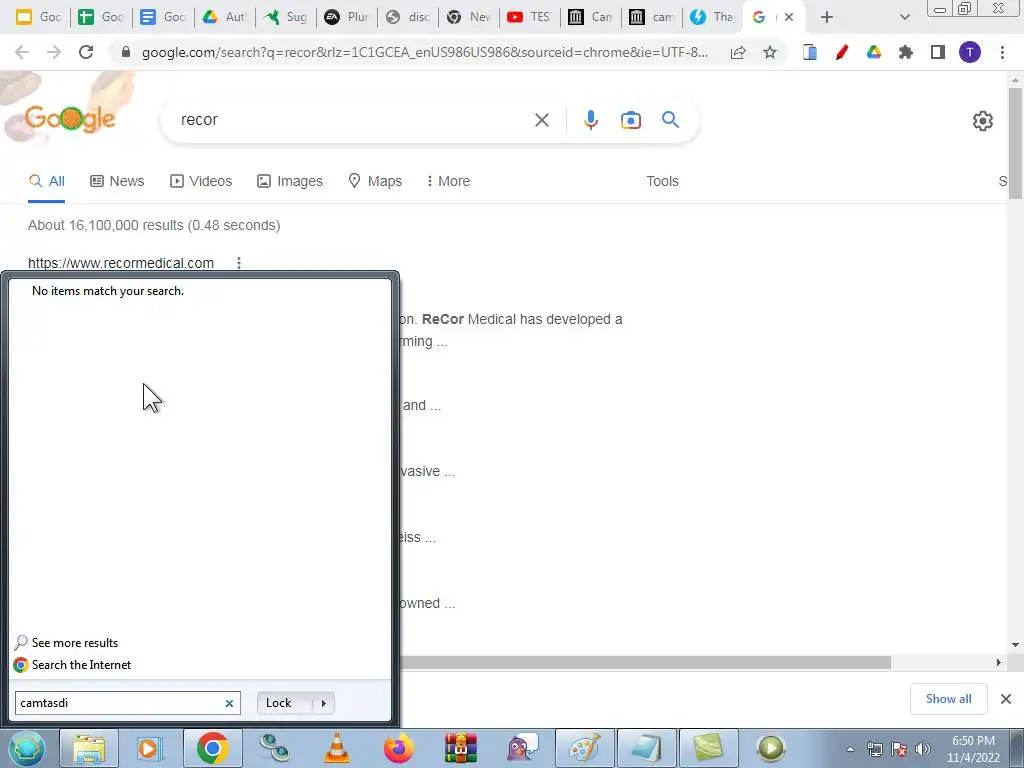Open the notepad taskbar icon
The height and width of the screenshot is (768, 1024).
click(647, 748)
